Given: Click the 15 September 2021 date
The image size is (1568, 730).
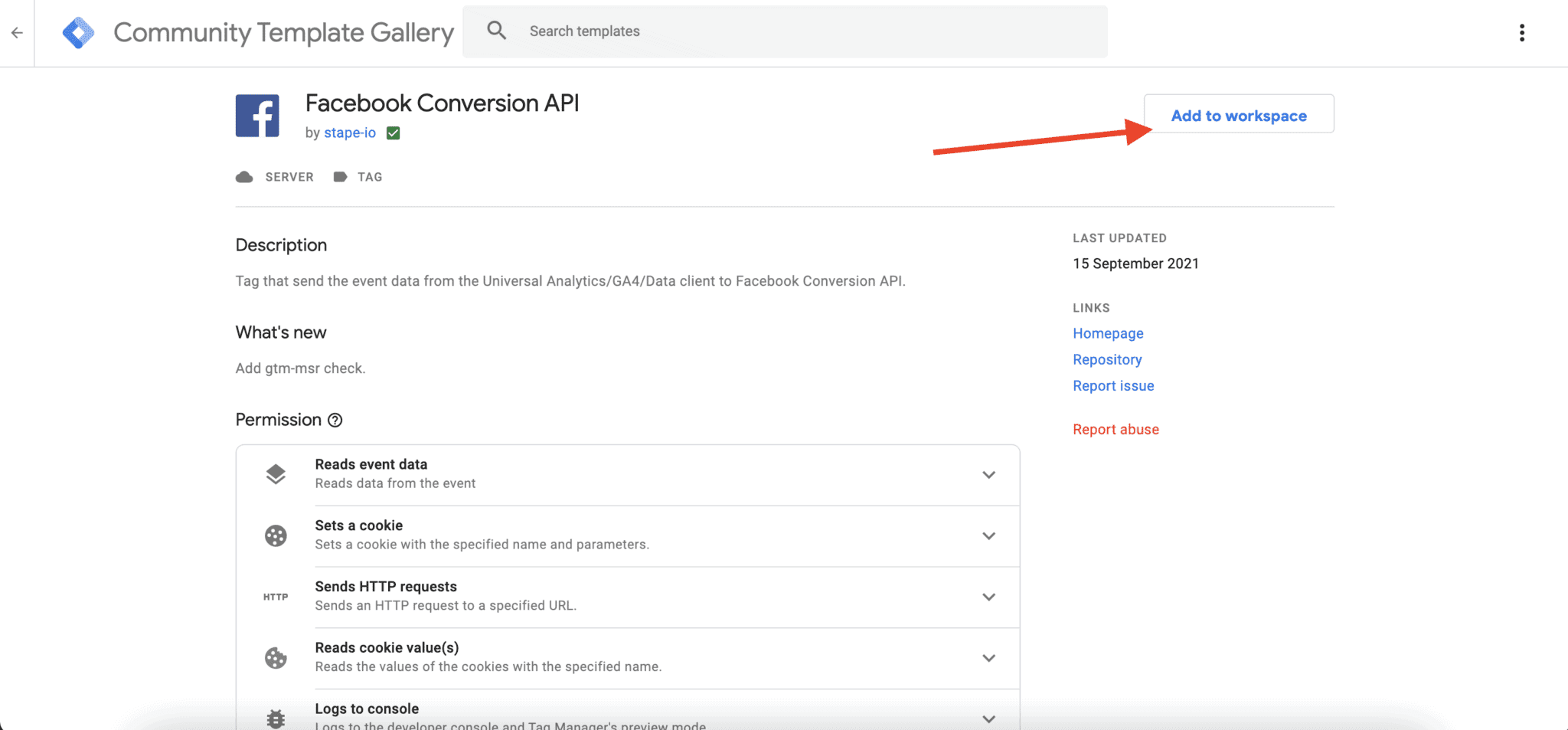Looking at the screenshot, I should [1135, 264].
